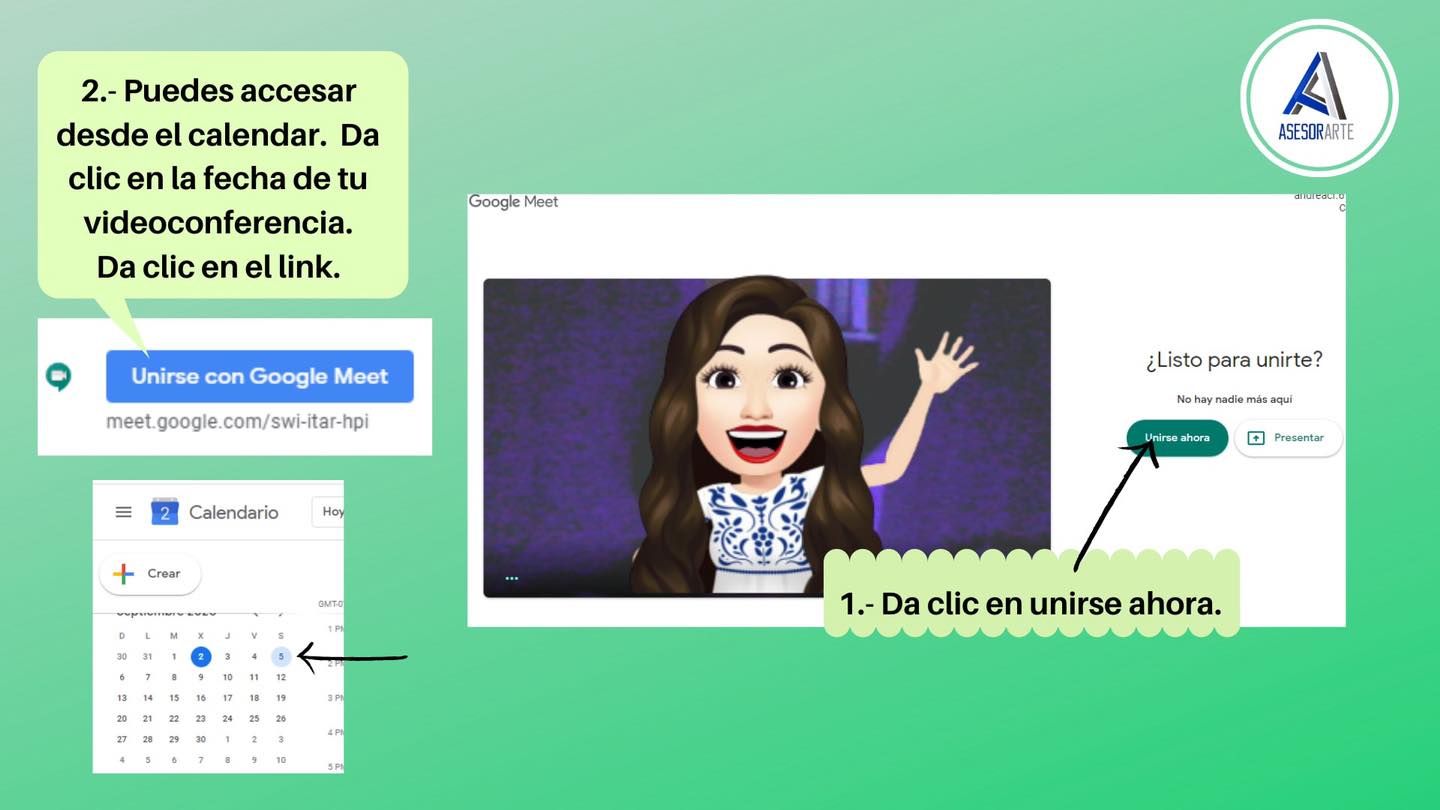Go to previous month in mini calendar
This screenshot has height=810, width=1440.
click(256, 612)
